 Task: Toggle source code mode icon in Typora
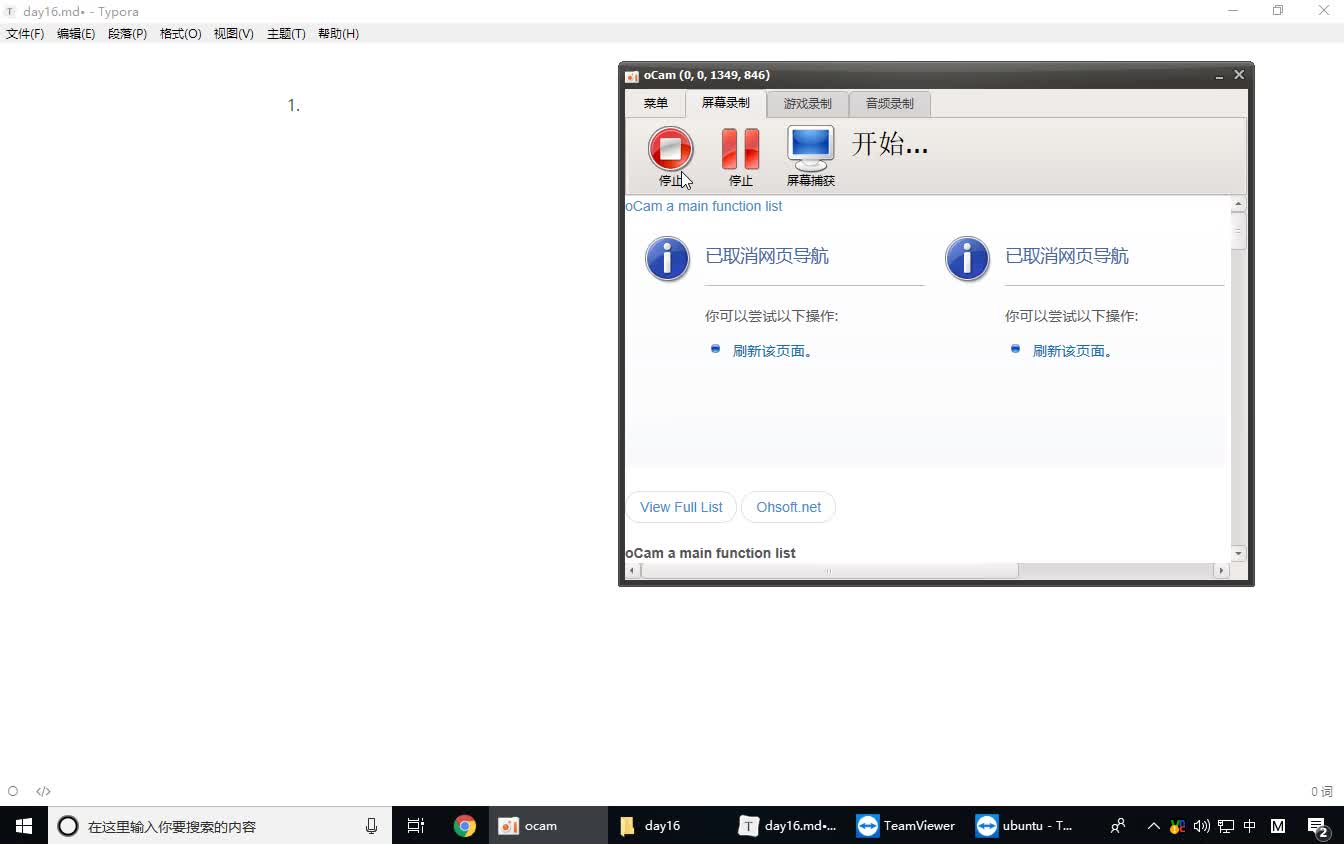(43, 791)
